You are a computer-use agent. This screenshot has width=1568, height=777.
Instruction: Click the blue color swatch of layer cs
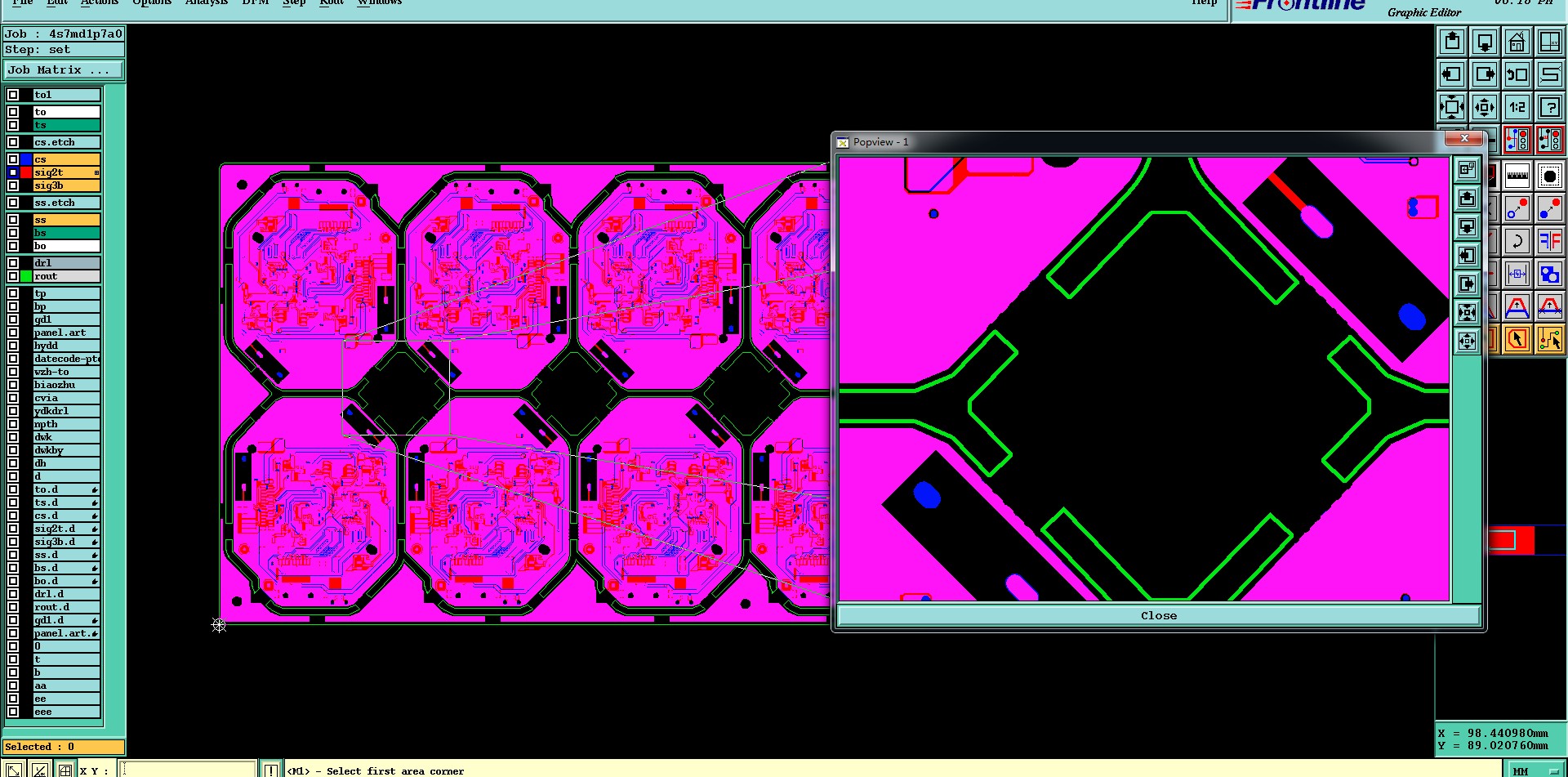point(26,159)
